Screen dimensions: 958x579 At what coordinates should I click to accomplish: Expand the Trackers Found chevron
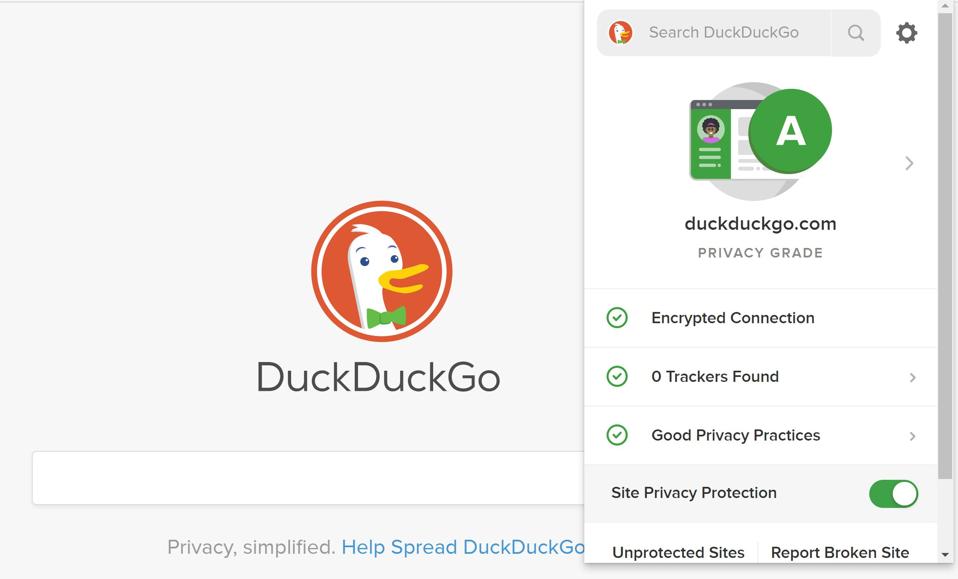click(x=912, y=377)
